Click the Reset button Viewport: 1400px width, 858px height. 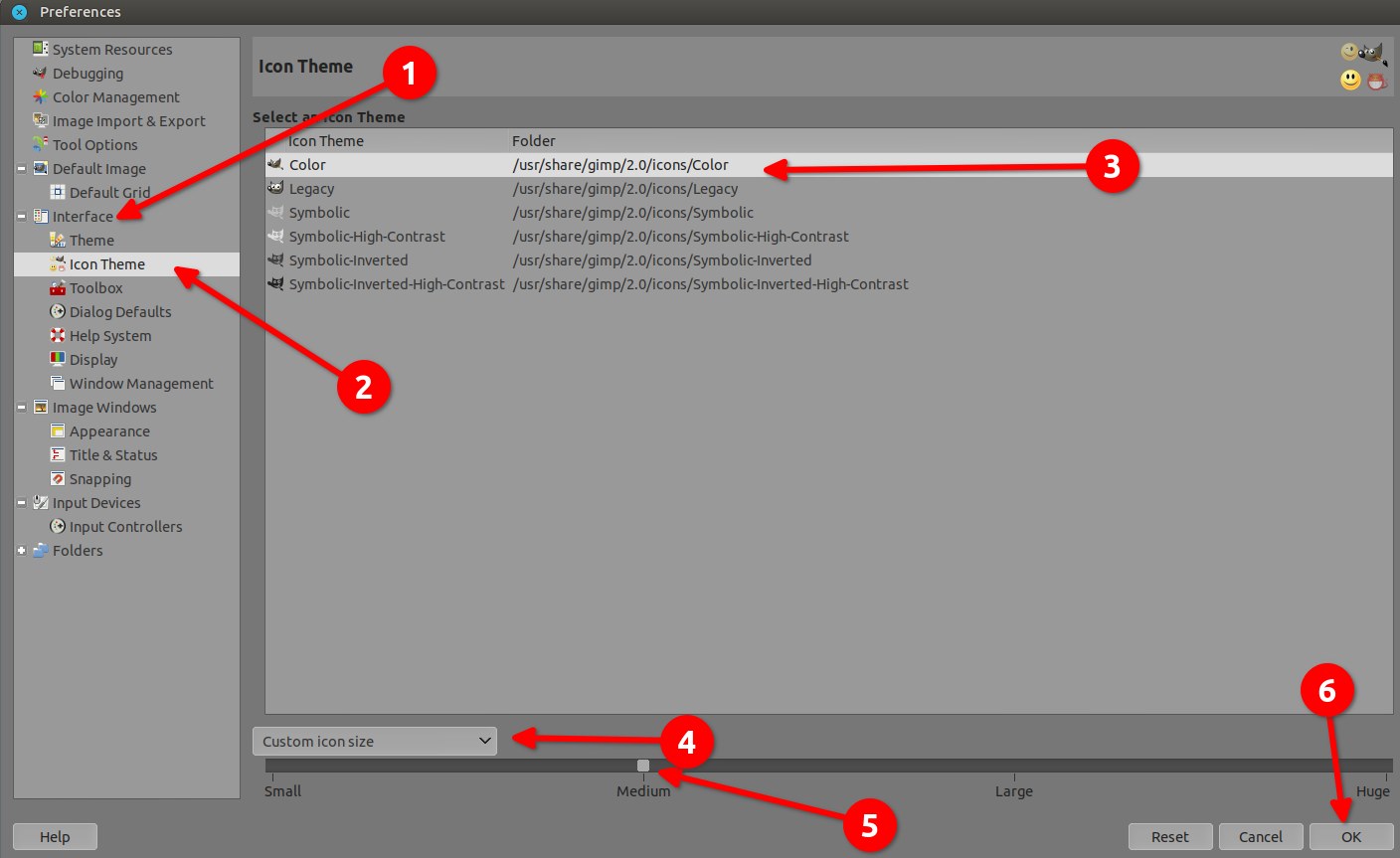coord(1170,837)
